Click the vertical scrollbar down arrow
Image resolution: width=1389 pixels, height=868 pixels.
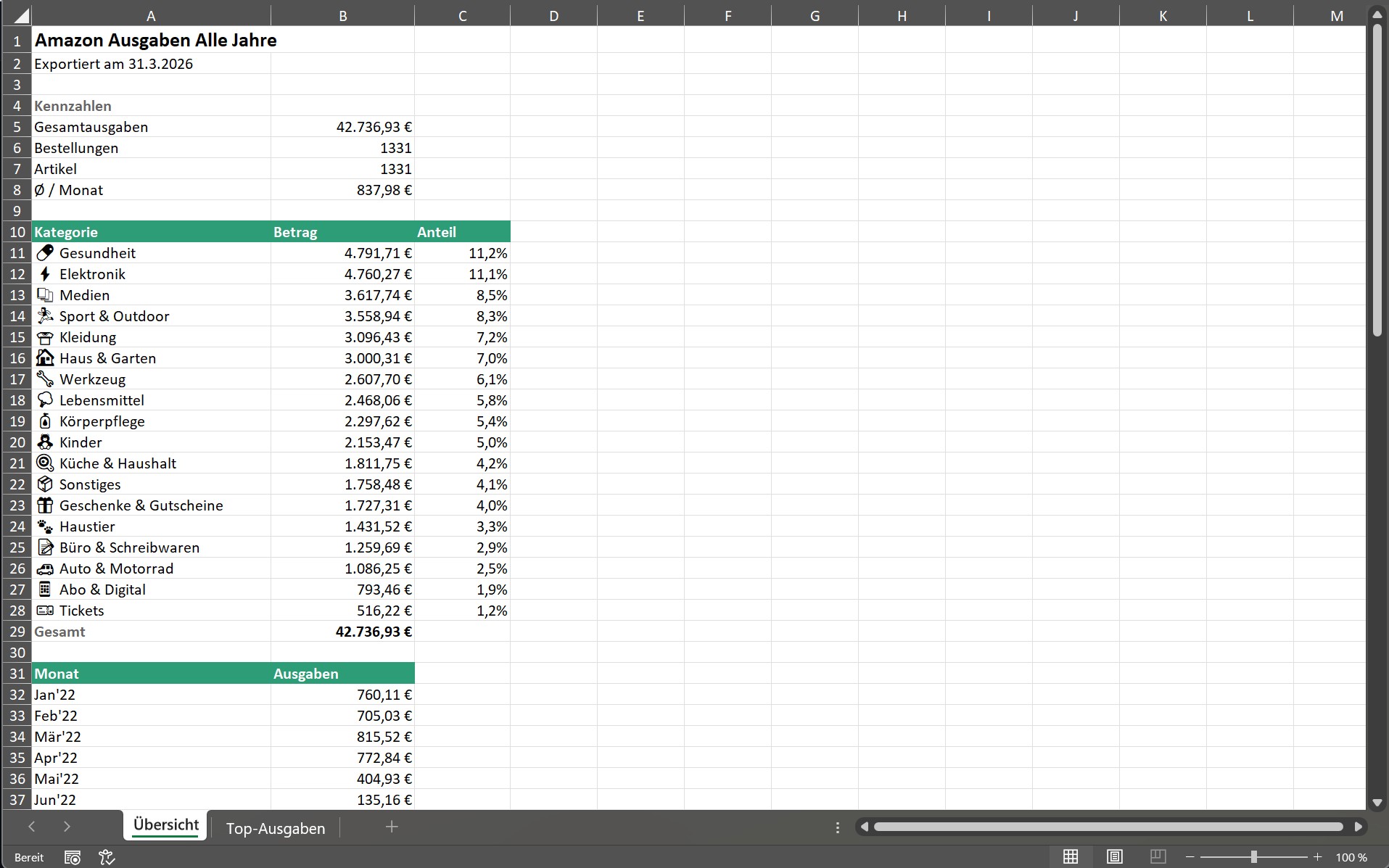pyautogui.click(x=1377, y=802)
